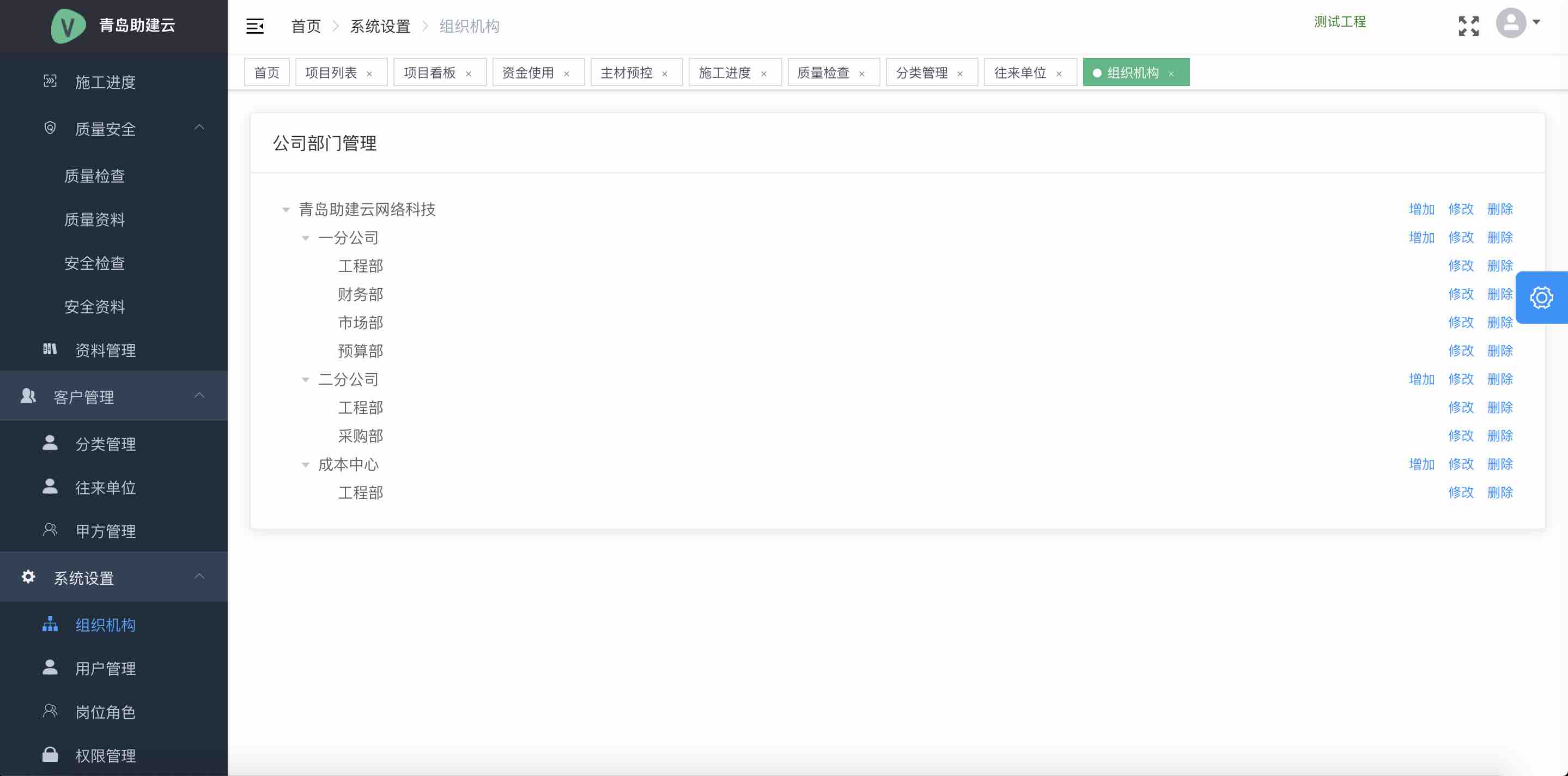The height and width of the screenshot is (776, 1568).
Task: Close the 项目列表 tab
Action: (369, 74)
